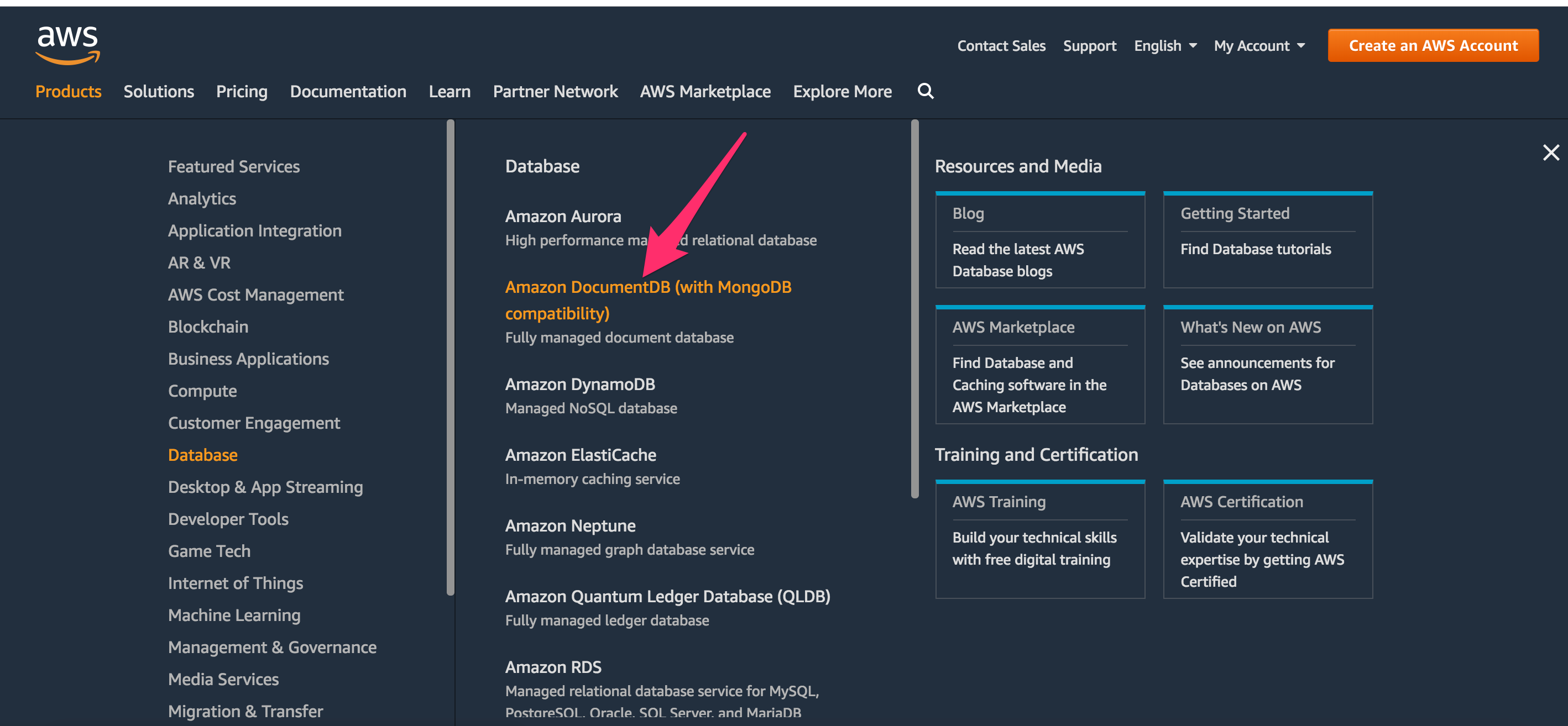Select Developer Tools category
This screenshot has width=1568, height=726.
coord(228,519)
